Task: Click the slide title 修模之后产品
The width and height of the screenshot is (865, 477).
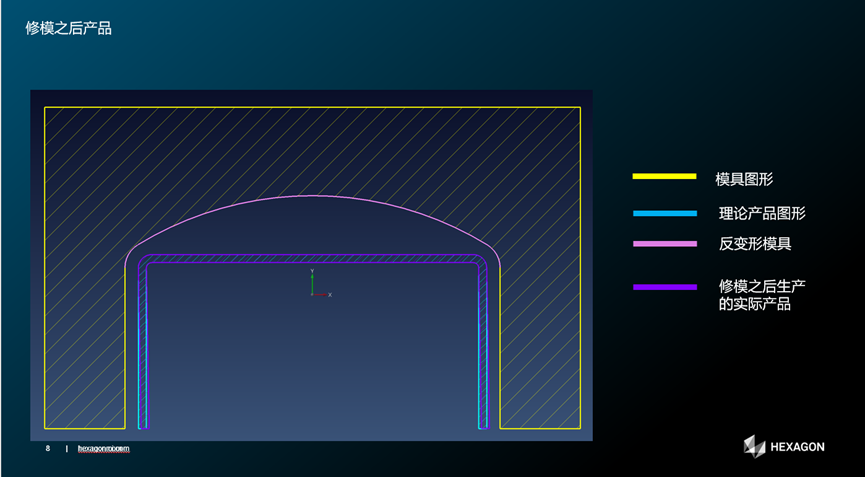Action: (69, 29)
